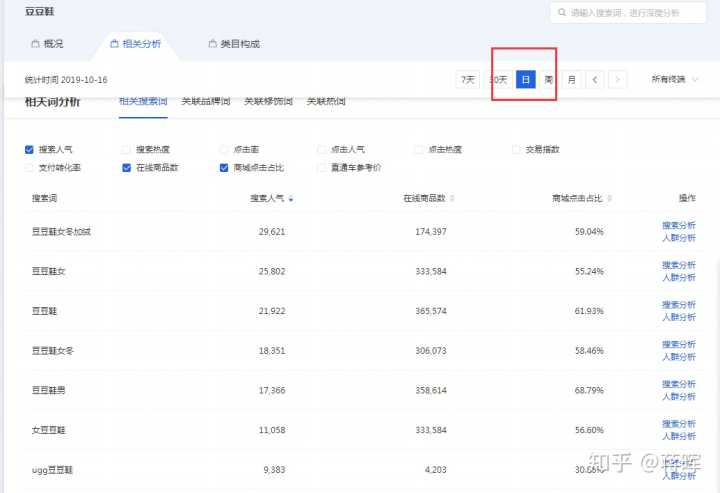Uncheck the 搜索人气 checkbox
The height and width of the screenshot is (493, 720).
(29, 149)
